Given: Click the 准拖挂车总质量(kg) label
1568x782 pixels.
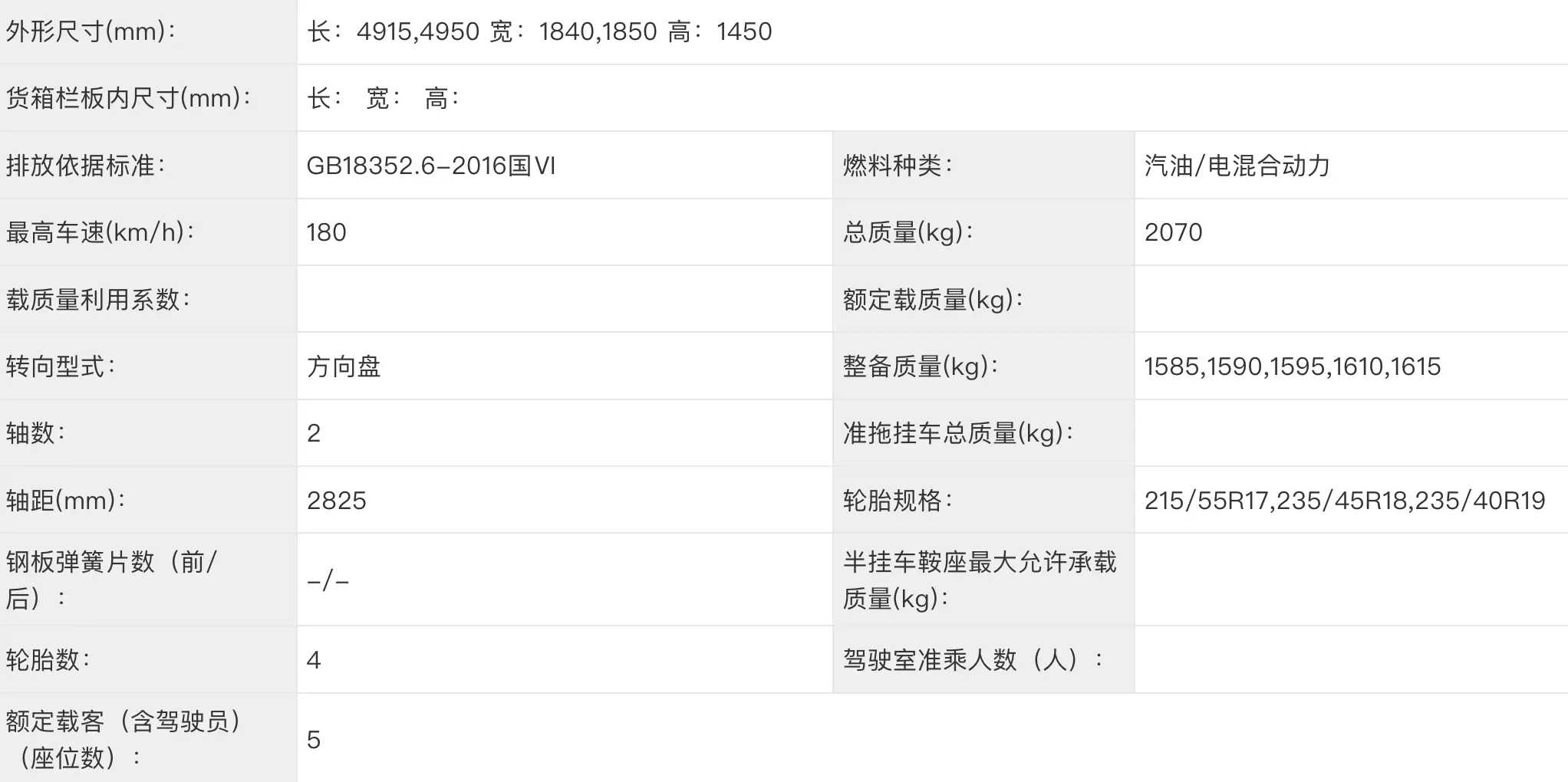Looking at the screenshot, I should click(958, 433).
